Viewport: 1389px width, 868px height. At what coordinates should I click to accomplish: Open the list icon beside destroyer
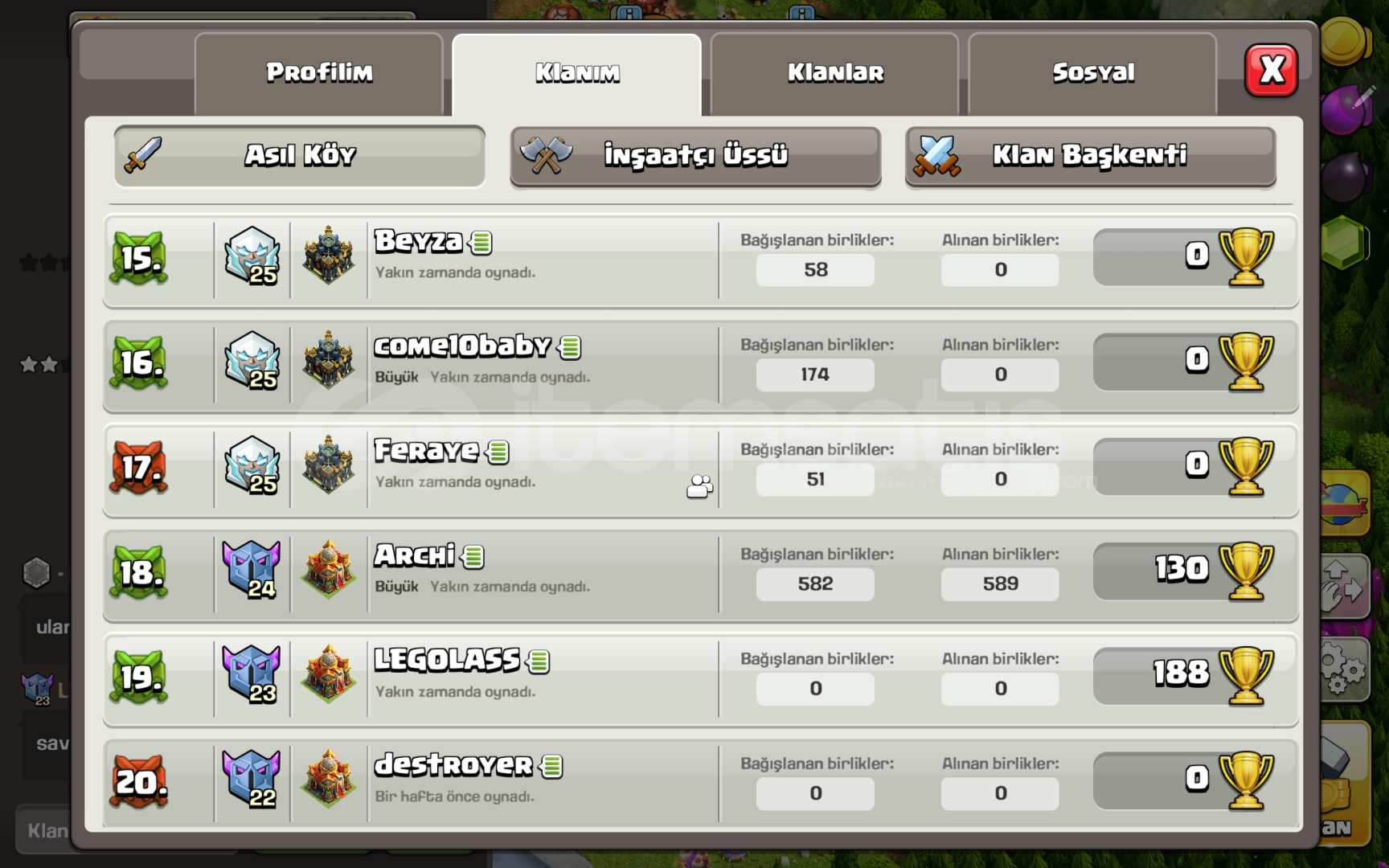tap(551, 767)
